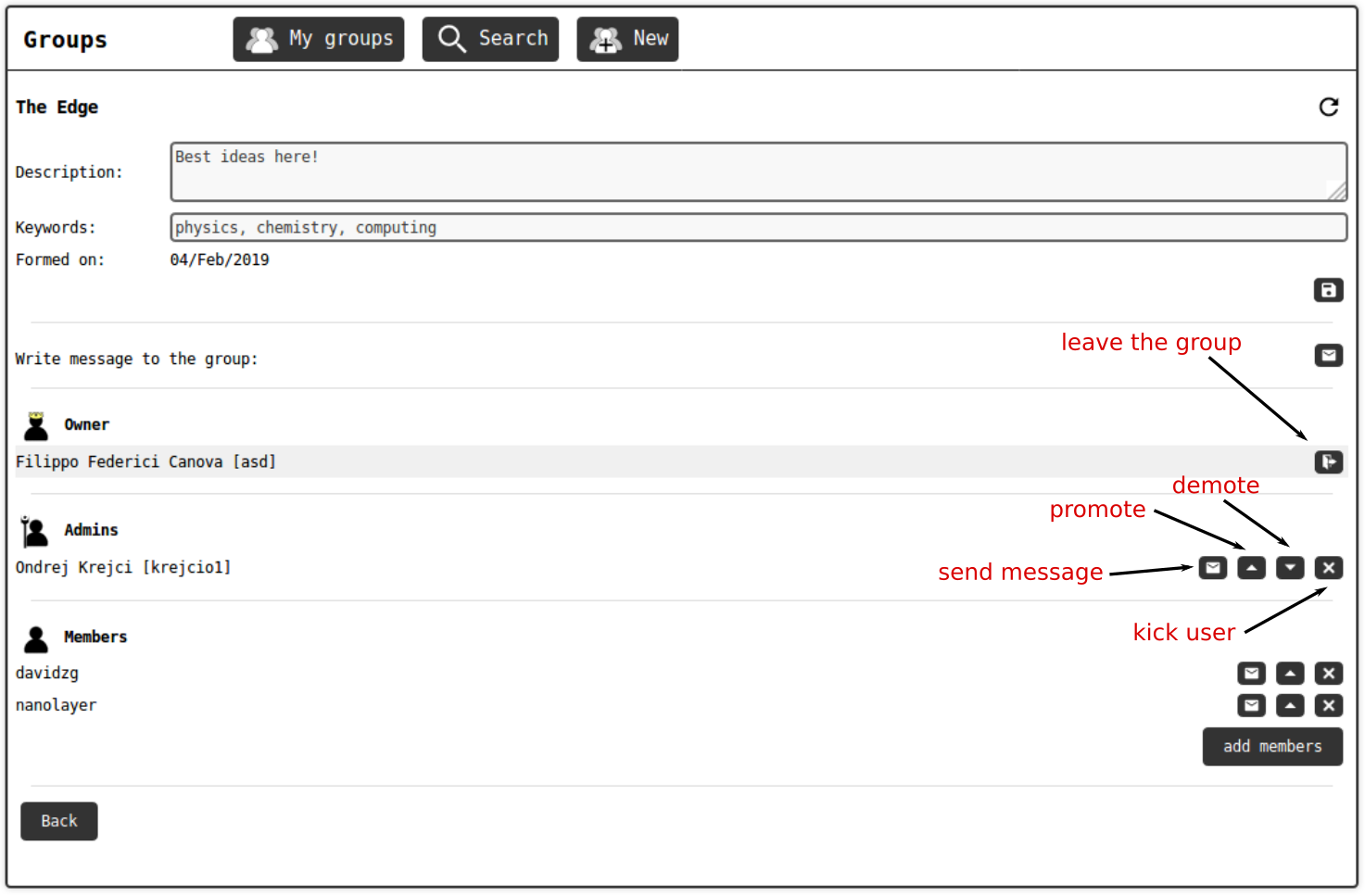Viewport: 1365px width, 896px height.
Task: Save group details with the floppy disk icon
Action: pos(1328,291)
